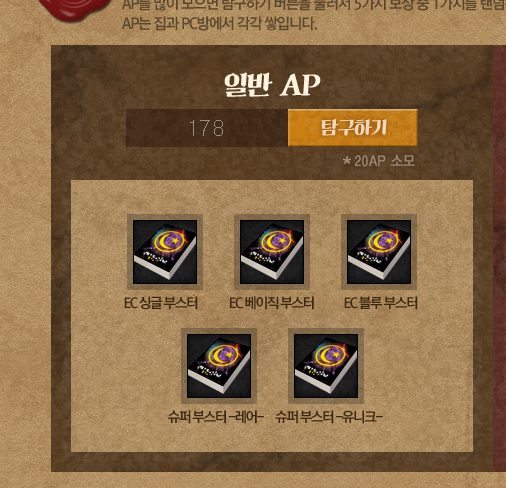Click the cut-off description line mentioning 탐구하기

coord(313,5)
